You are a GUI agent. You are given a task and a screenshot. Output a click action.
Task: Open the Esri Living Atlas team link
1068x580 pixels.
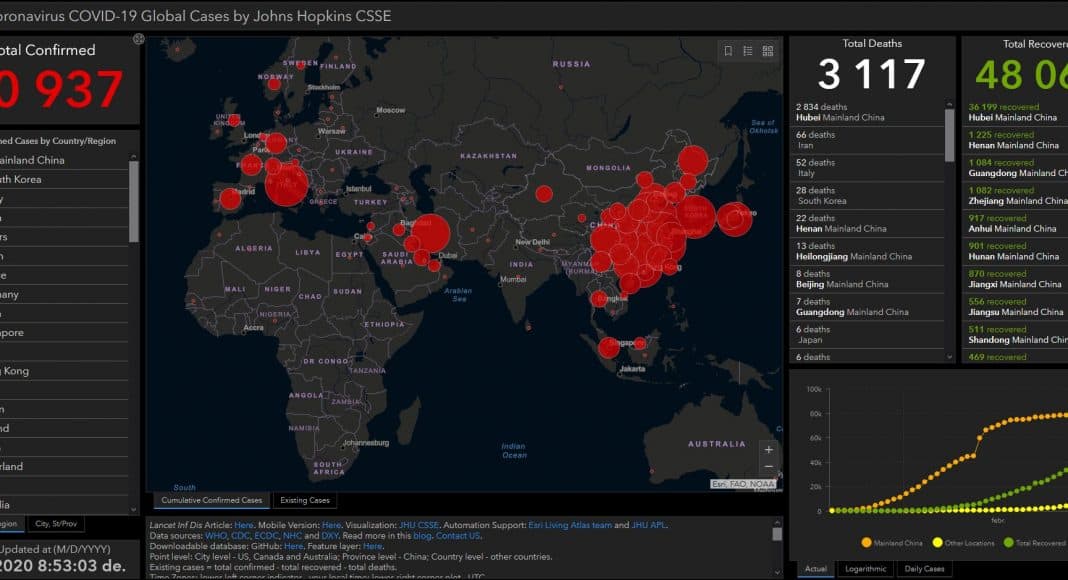[570, 525]
